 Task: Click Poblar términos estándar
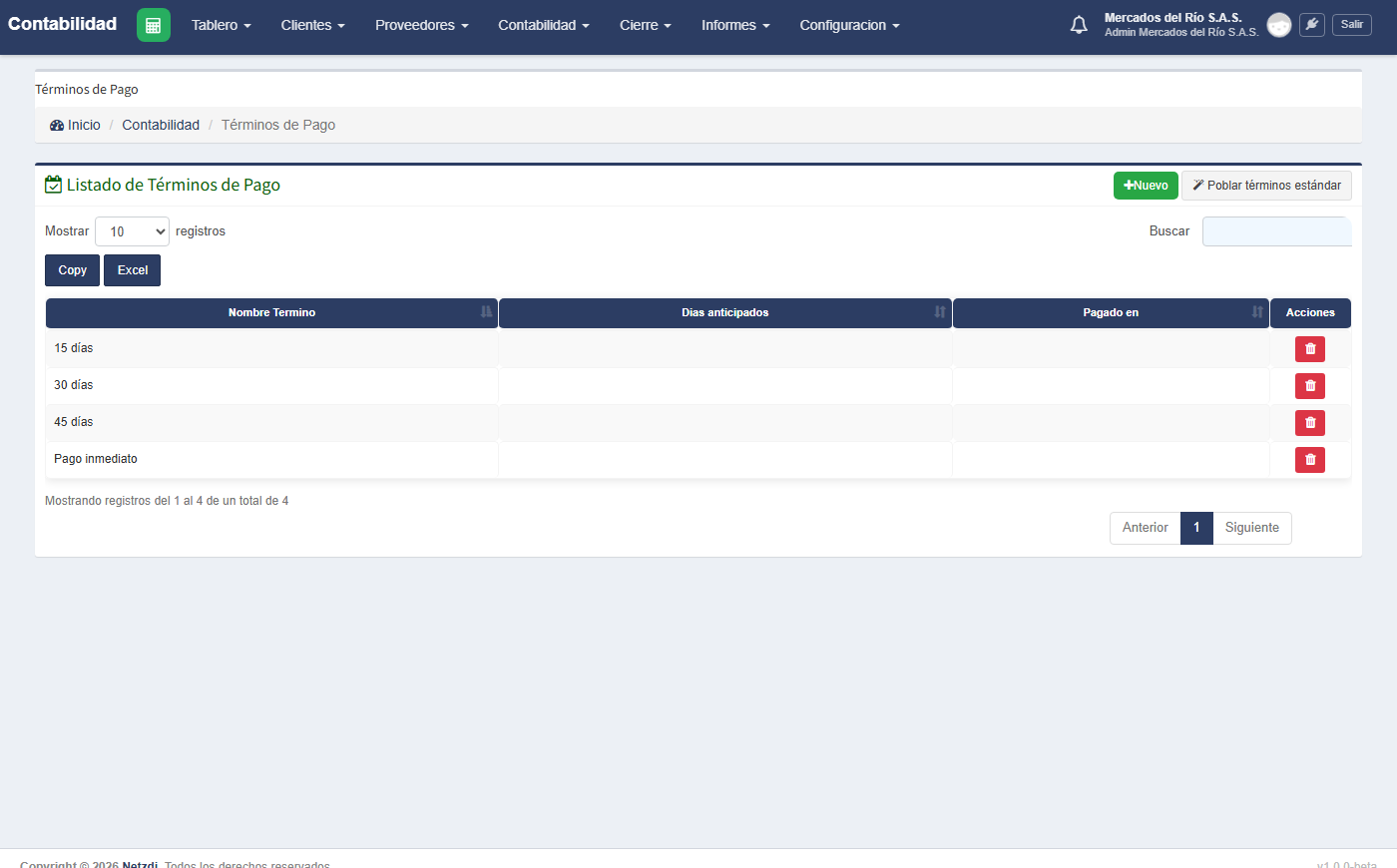tap(1266, 186)
